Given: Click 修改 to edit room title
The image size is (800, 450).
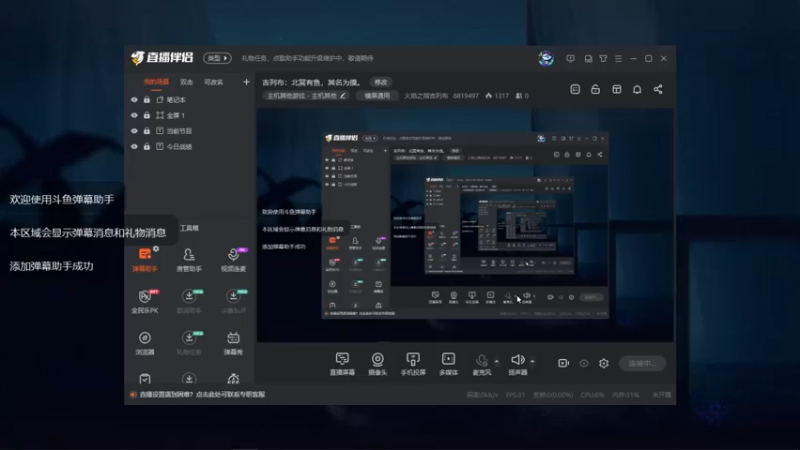Looking at the screenshot, I should (381, 82).
